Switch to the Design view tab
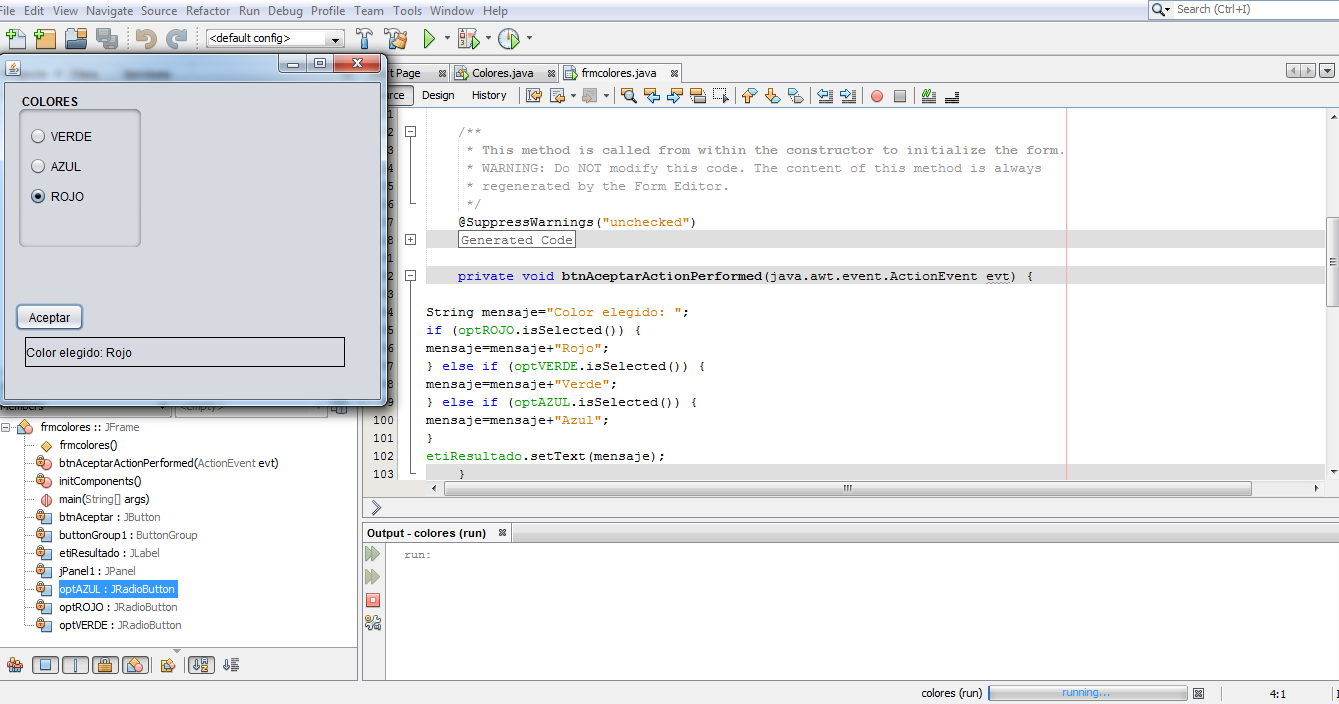 (x=438, y=95)
